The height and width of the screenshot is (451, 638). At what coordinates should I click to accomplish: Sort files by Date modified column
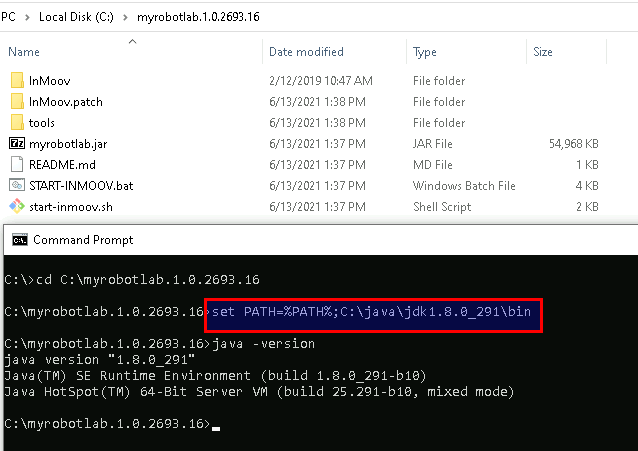point(306,52)
